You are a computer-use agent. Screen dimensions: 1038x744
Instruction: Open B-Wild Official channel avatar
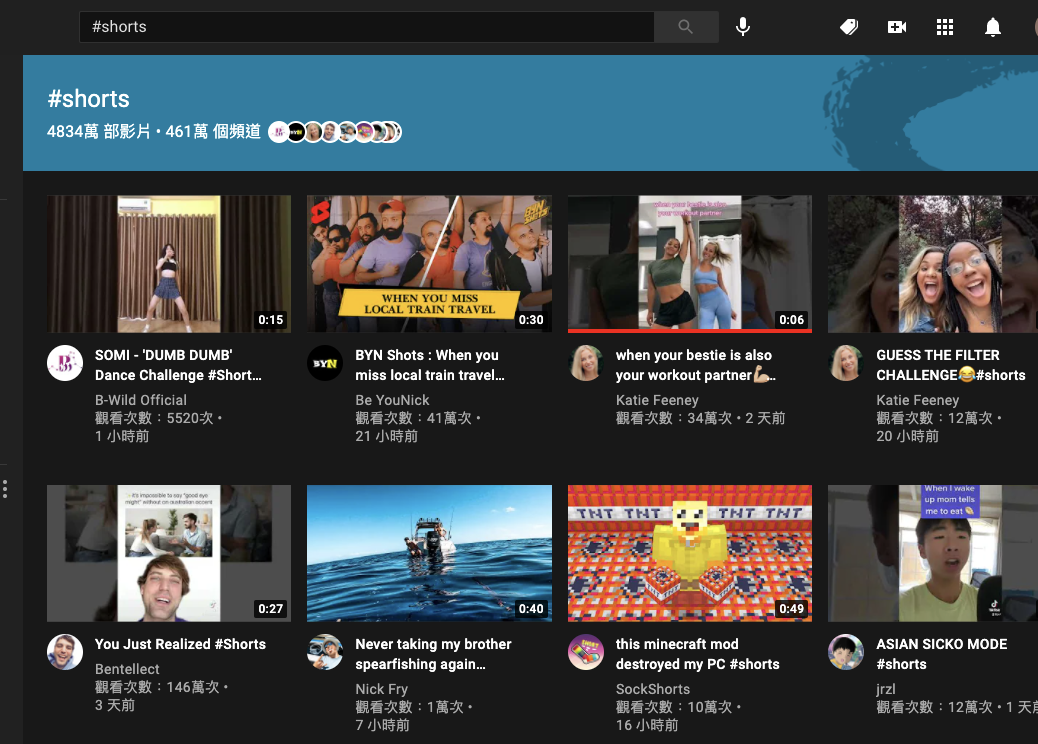[x=65, y=363]
